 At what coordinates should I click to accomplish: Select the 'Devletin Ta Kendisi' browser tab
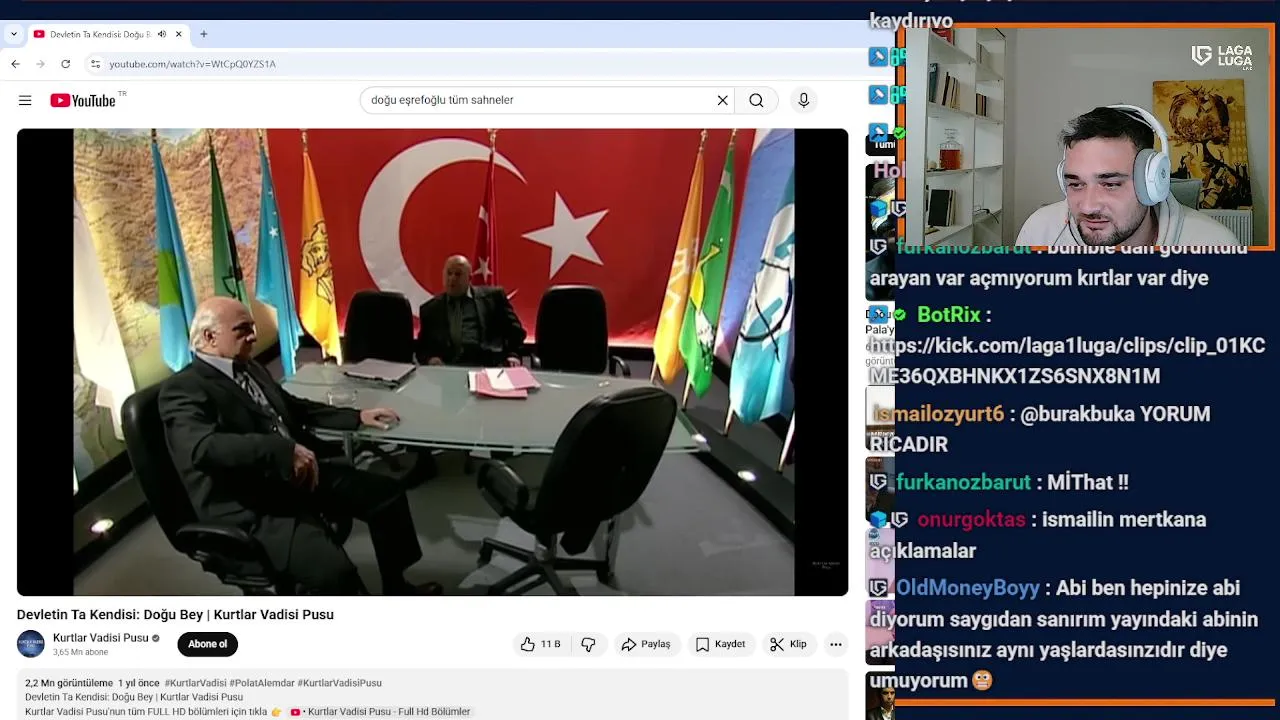click(x=108, y=34)
